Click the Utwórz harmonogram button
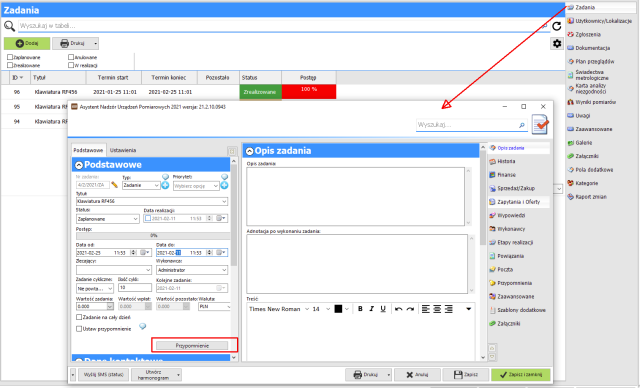The image size is (640, 388). pyautogui.click(x=154, y=375)
